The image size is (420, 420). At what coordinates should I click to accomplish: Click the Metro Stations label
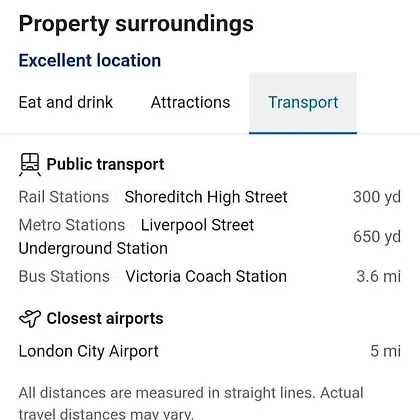[x=72, y=225]
